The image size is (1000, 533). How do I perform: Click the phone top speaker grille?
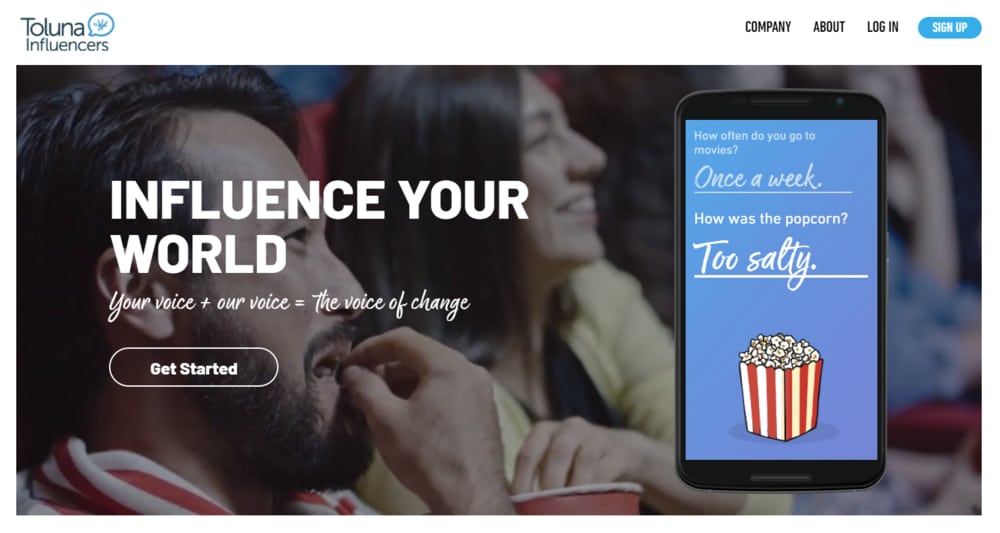[780, 101]
